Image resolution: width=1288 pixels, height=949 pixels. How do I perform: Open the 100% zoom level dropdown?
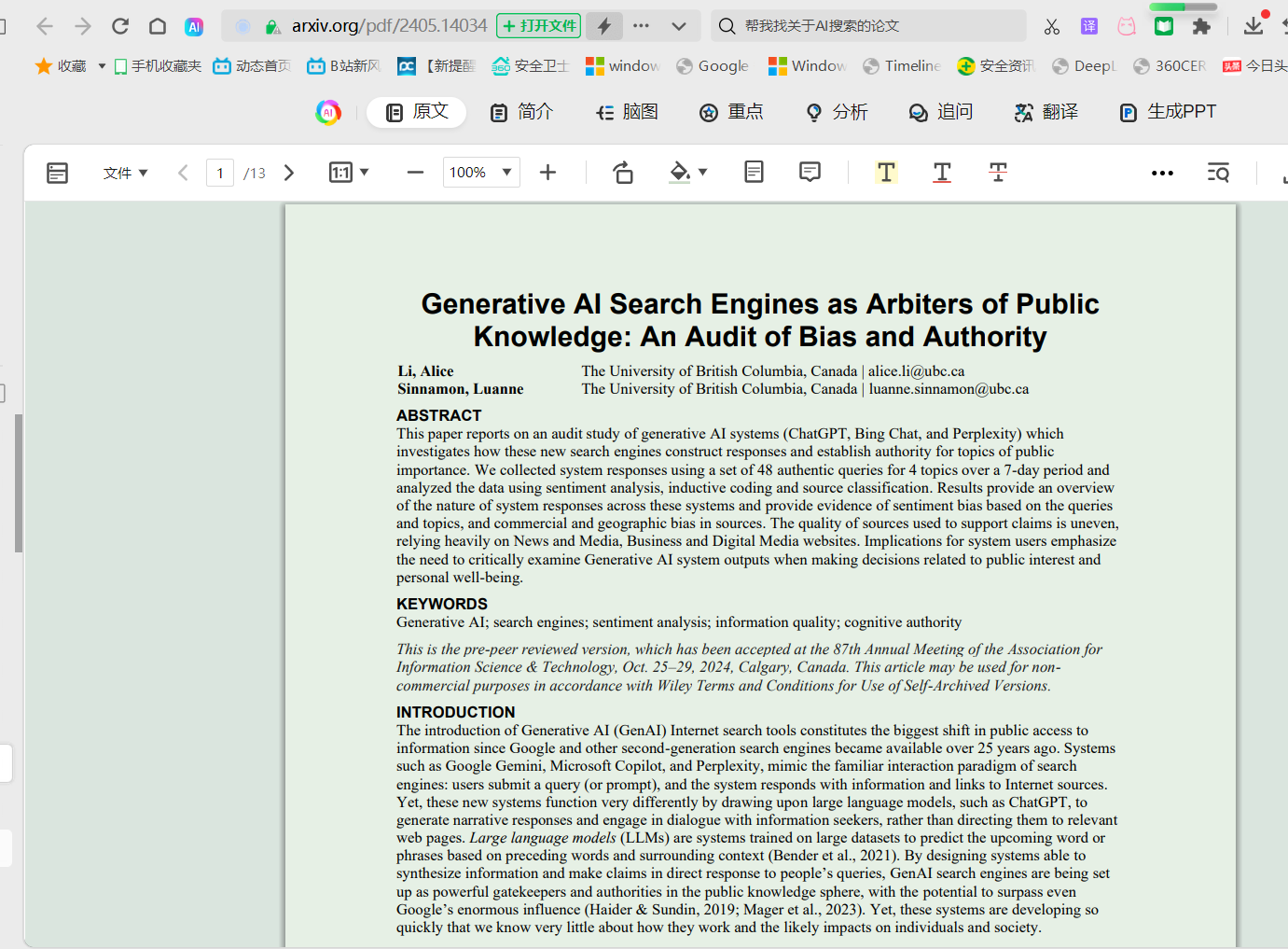pyautogui.click(x=481, y=173)
